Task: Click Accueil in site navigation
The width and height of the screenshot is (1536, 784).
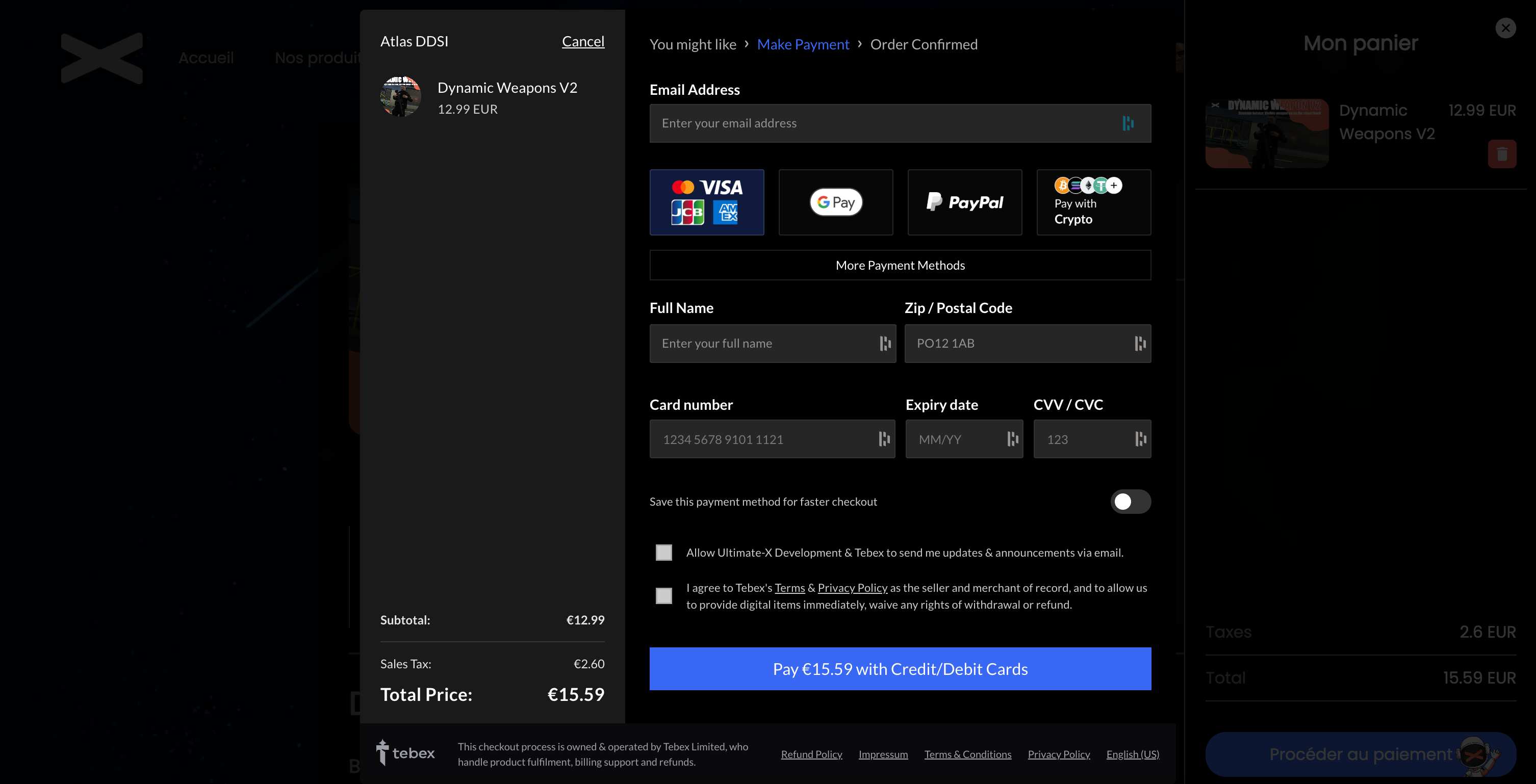Action: tap(206, 58)
